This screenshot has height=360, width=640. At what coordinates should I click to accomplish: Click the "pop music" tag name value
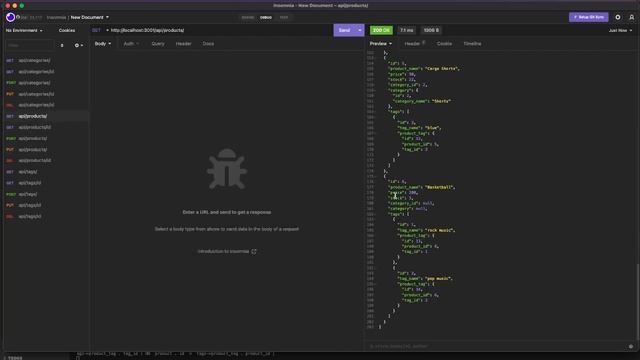438,278
